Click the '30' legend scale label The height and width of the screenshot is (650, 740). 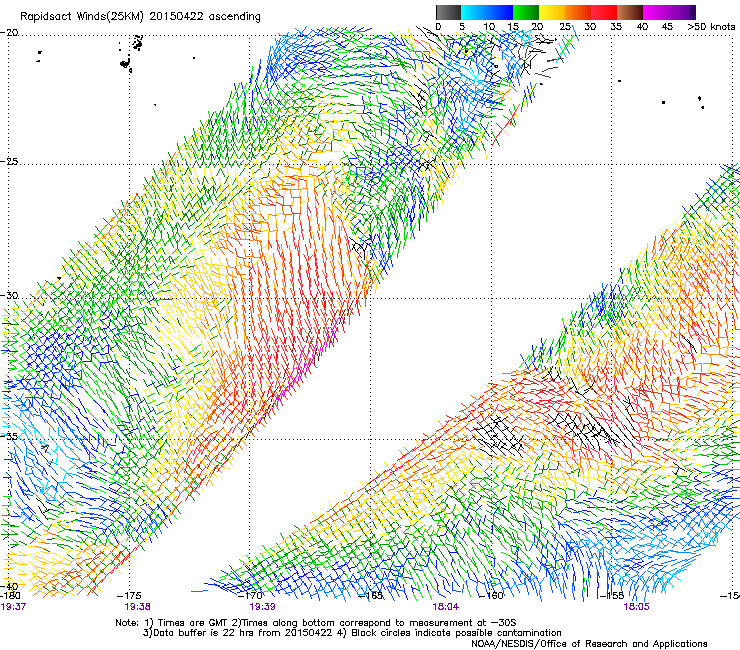pyautogui.click(x=590, y=27)
